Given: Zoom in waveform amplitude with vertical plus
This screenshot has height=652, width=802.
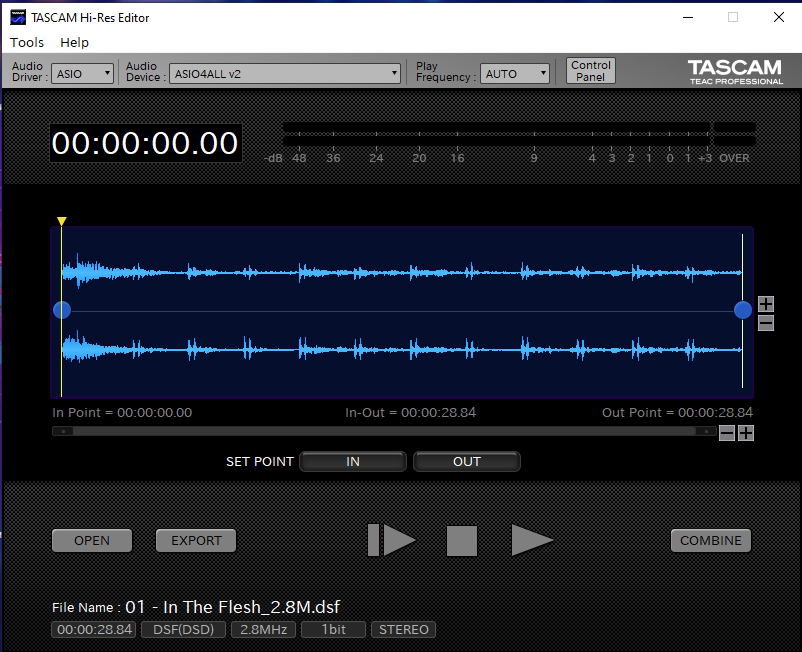Looking at the screenshot, I should pyautogui.click(x=766, y=304).
